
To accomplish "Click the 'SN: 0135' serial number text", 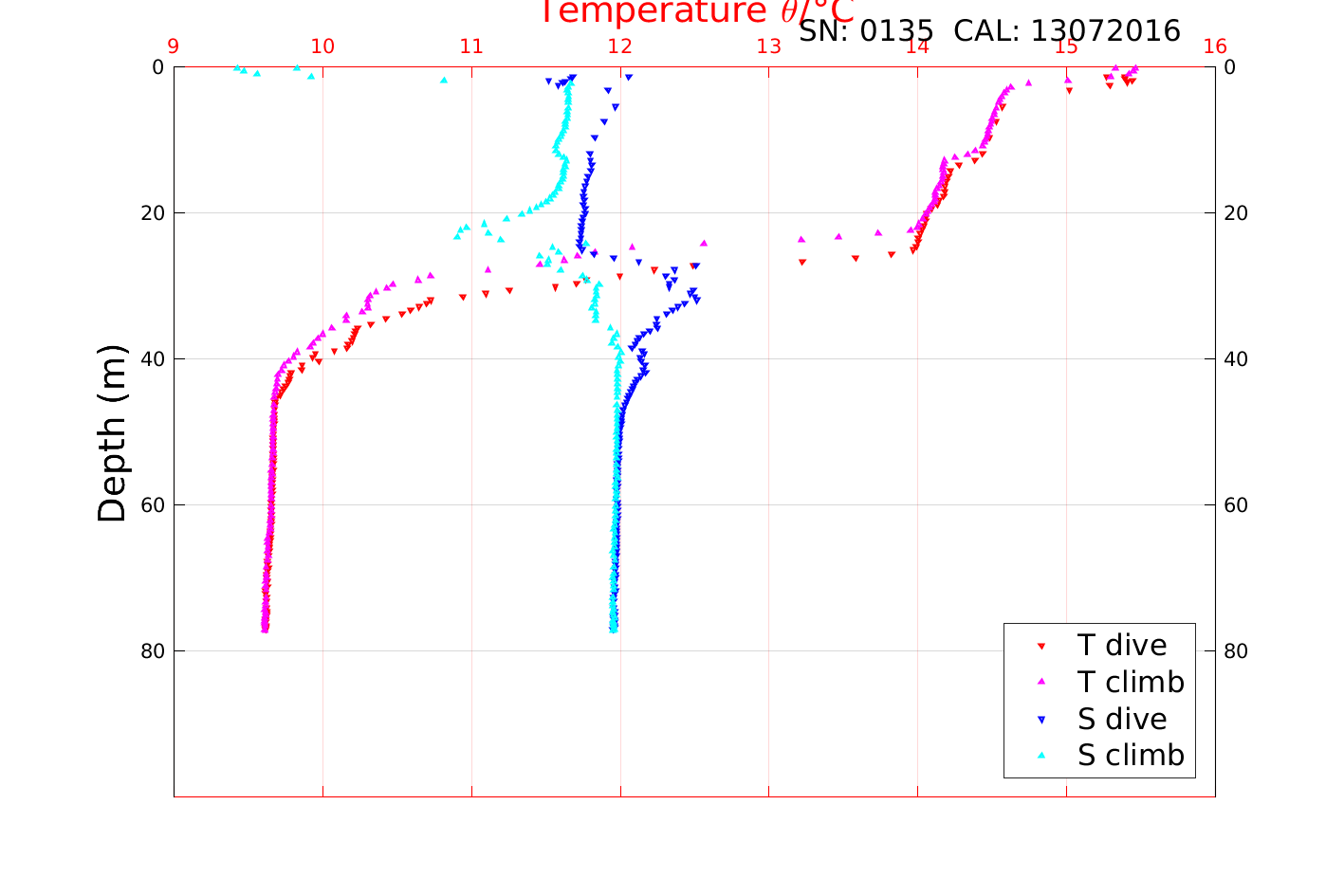I will click(868, 31).
